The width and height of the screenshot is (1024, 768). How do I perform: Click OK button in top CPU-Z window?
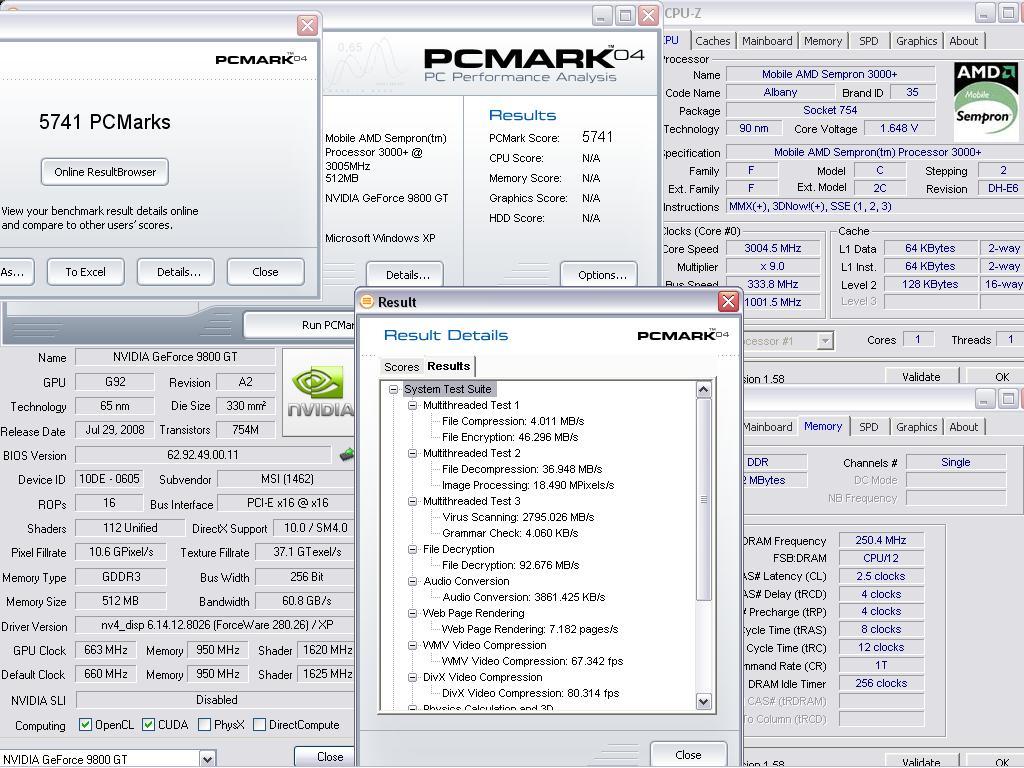(x=997, y=376)
